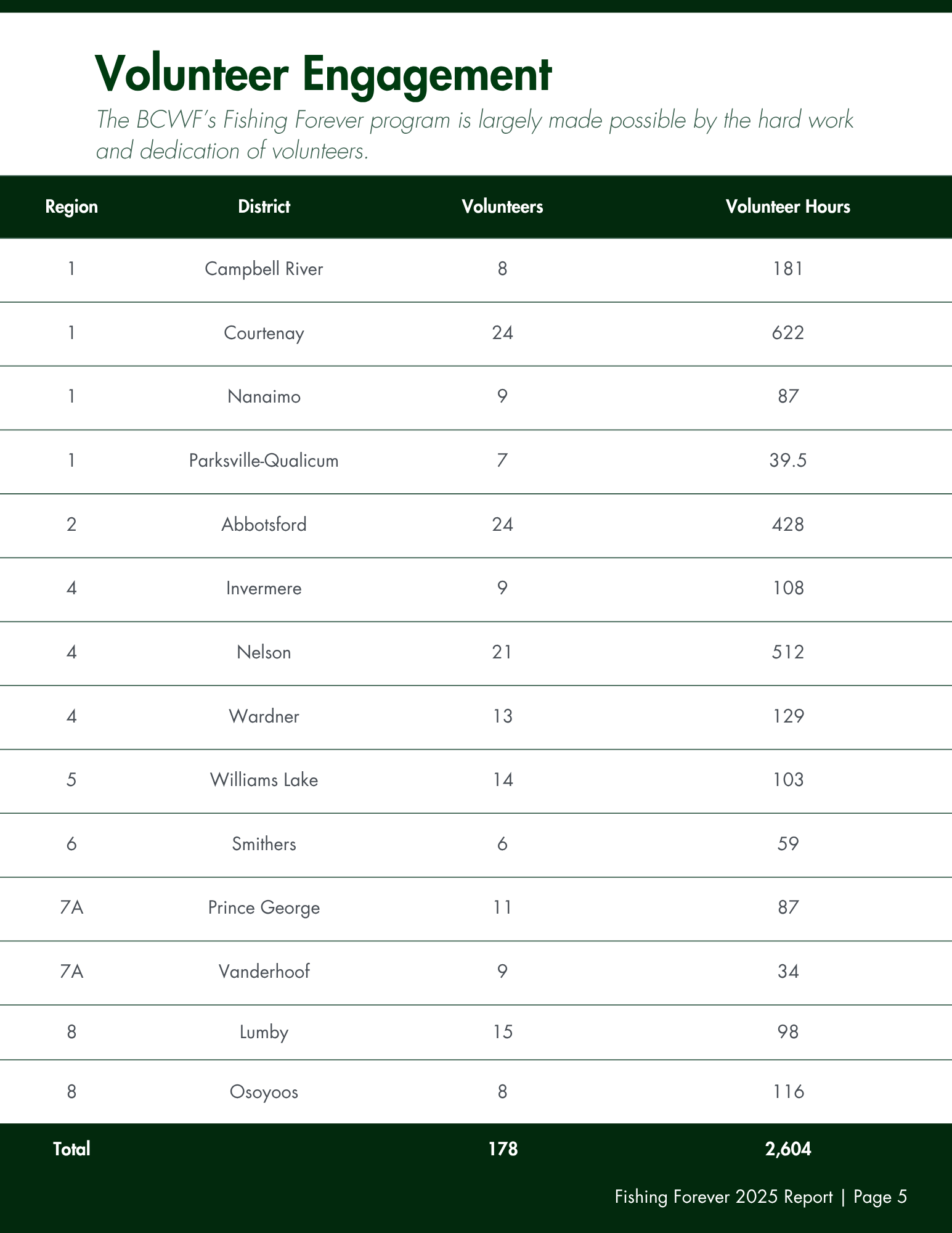Click Nelson's volunteer hours value 512
Viewport: 952px width, 1233px height.
pyautogui.click(x=787, y=652)
